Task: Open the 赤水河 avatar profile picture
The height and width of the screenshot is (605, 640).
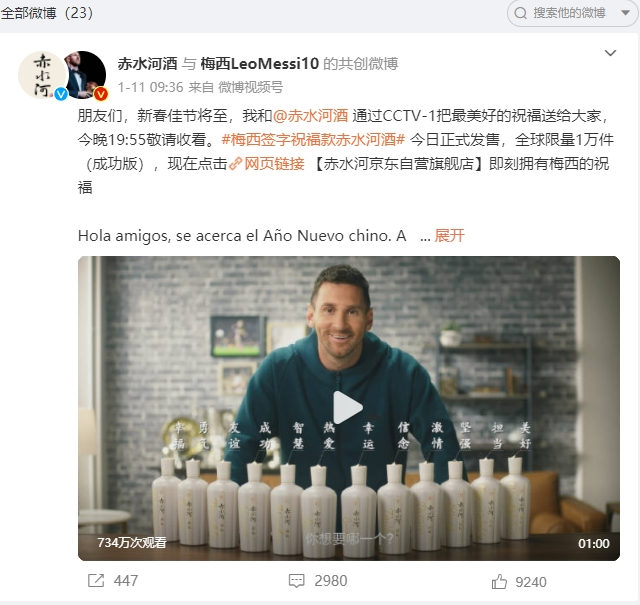Action: point(42,75)
